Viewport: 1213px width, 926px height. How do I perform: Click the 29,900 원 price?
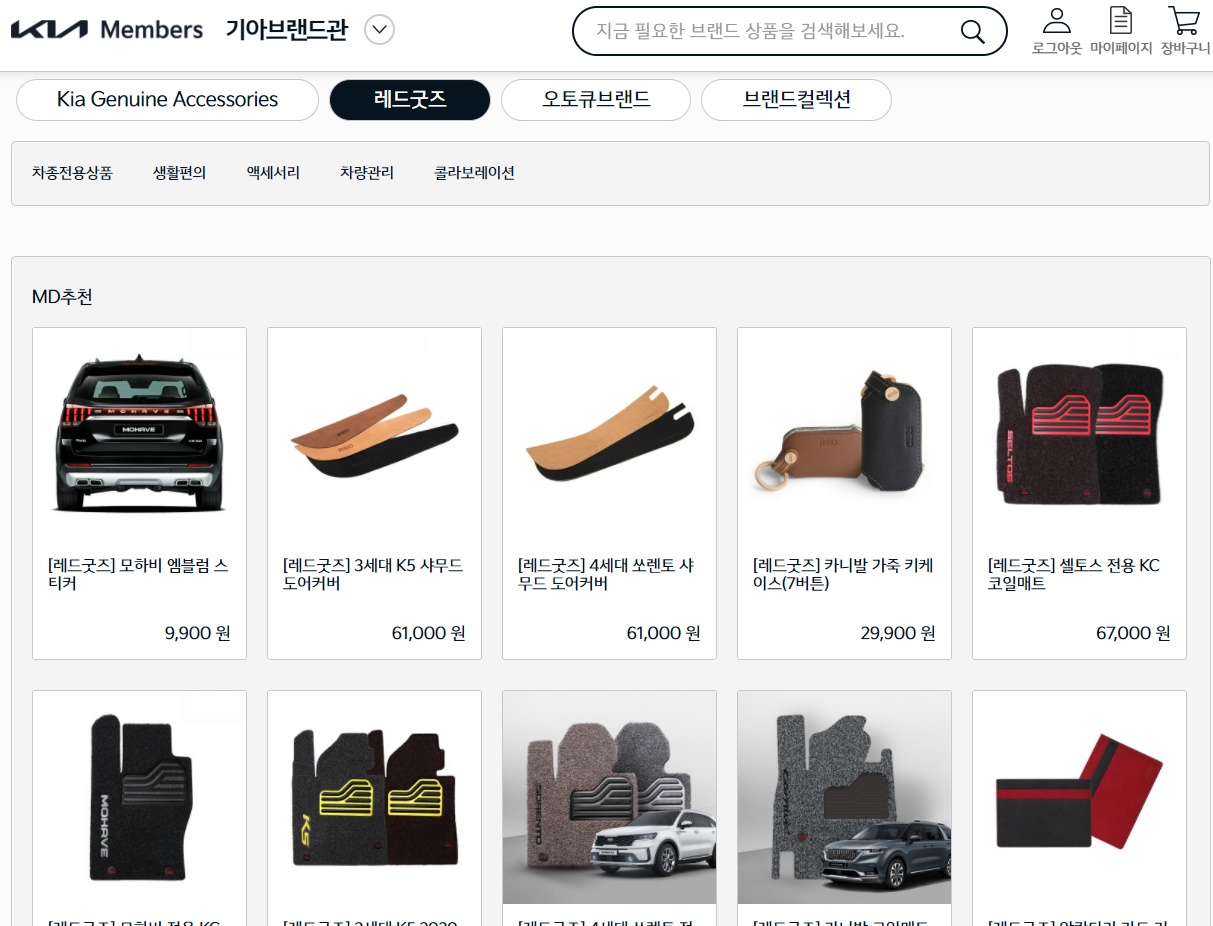point(898,633)
